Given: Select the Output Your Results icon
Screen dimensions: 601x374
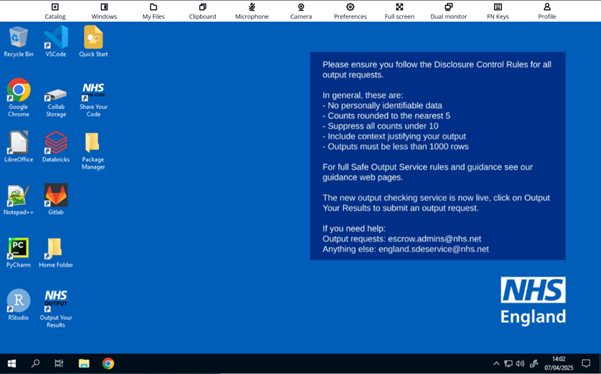Looking at the screenshot, I should [56, 308].
